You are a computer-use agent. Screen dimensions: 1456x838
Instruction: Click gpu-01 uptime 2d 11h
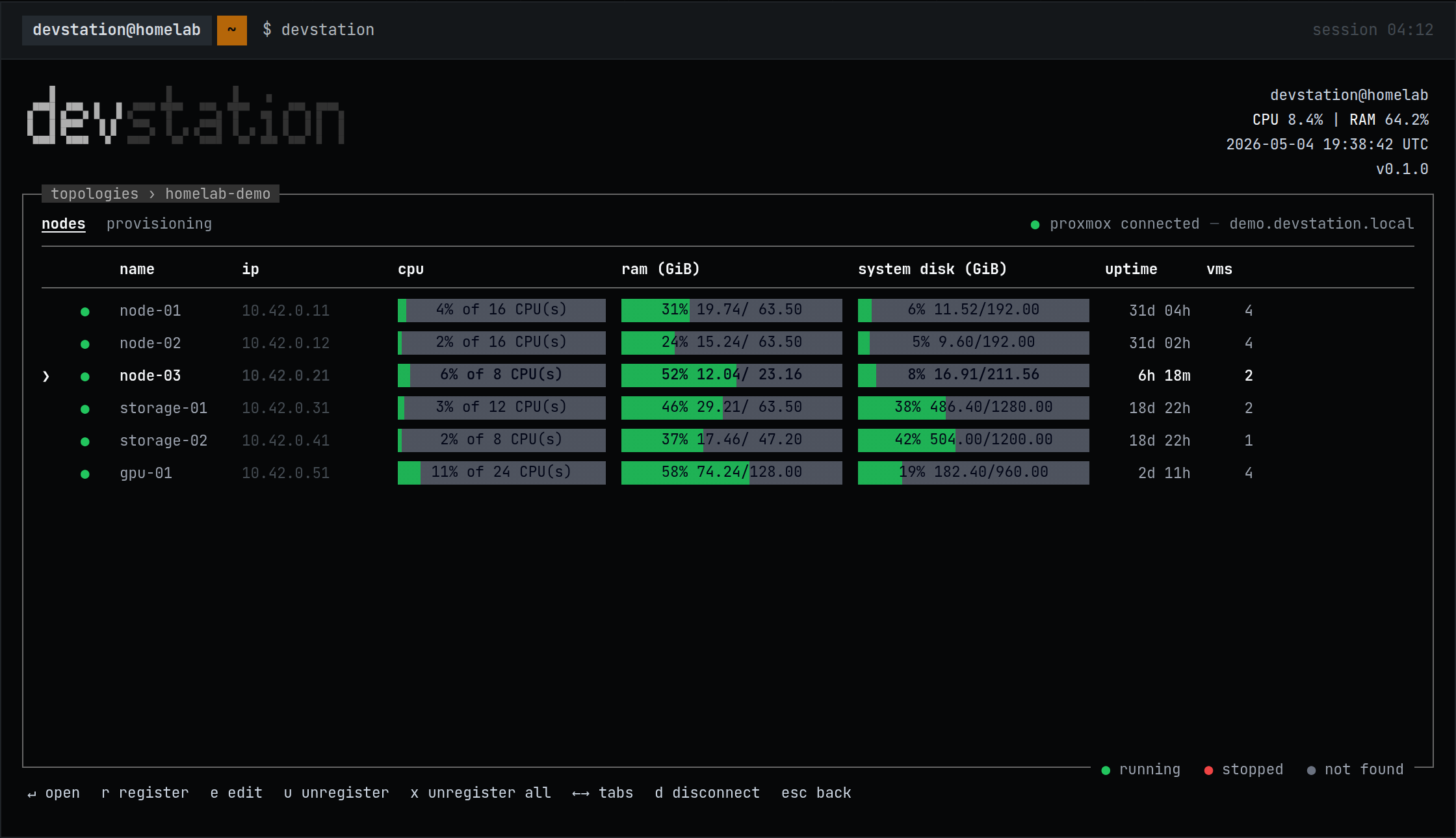click(1164, 473)
